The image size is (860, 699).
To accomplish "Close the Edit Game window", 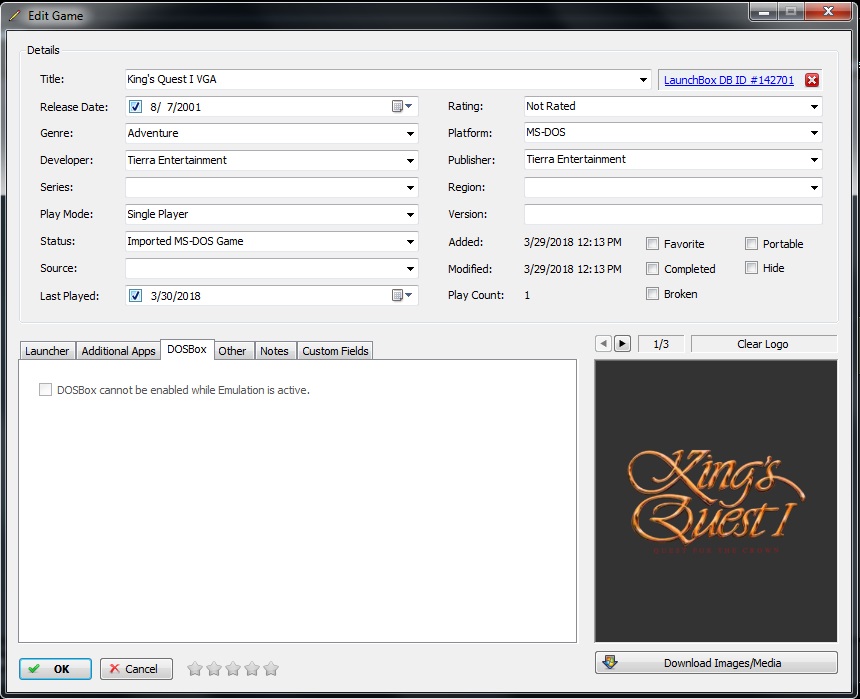I will [x=828, y=11].
